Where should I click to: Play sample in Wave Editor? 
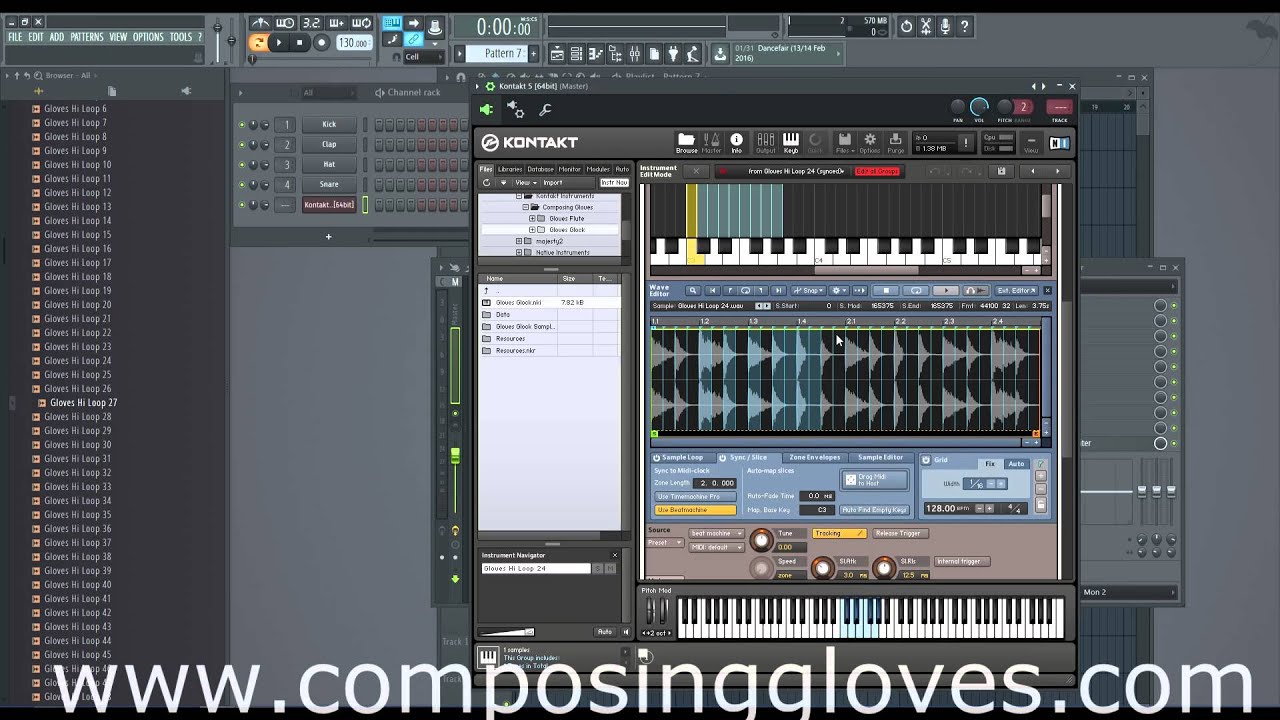[946, 290]
